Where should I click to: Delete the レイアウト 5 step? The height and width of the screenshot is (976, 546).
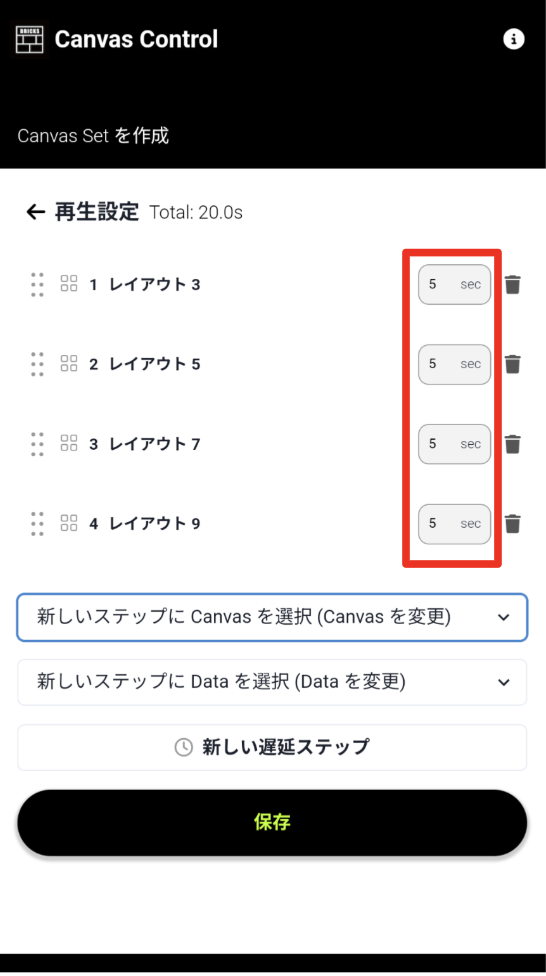point(512,364)
